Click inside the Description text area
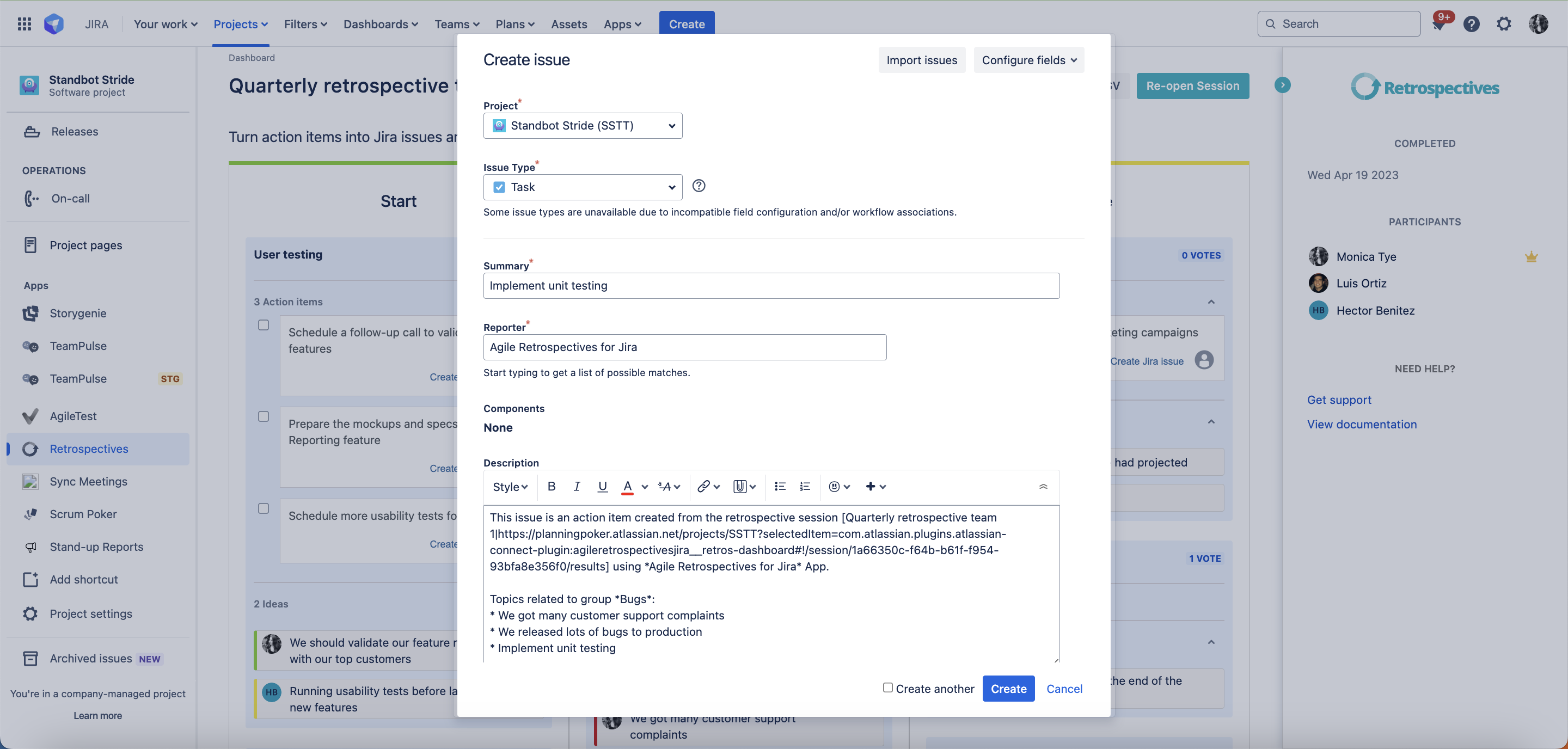 point(771,584)
